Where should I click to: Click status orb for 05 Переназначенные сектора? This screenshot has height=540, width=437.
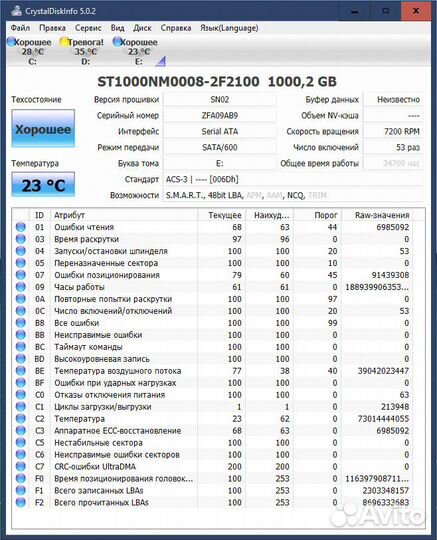pyautogui.click(x=21, y=263)
